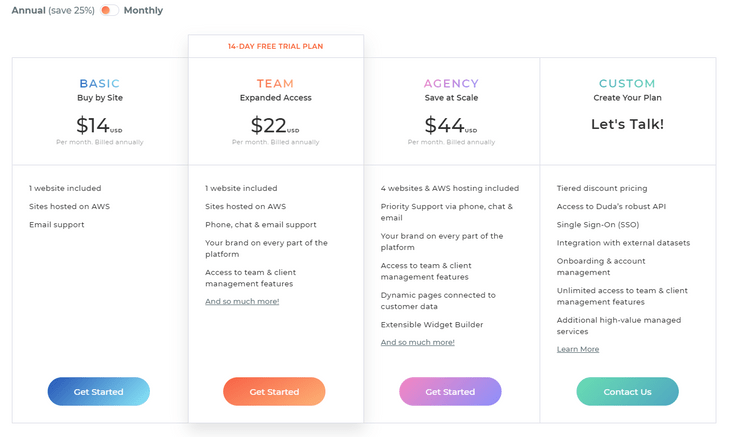Click the $14 price on Basic plan
The width and height of the screenshot is (730, 437).
[94, 125]
